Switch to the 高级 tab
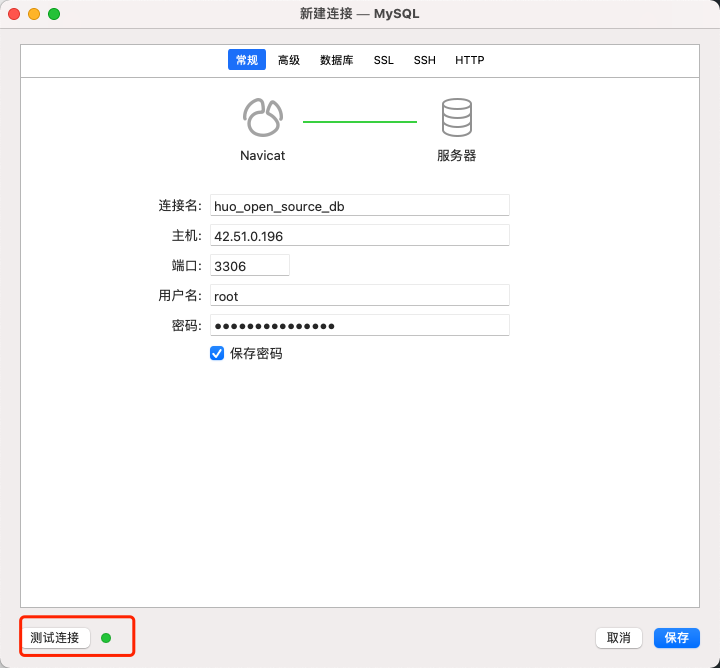The height and width of the screenshot is (668, 720). click(x=289, y=60)
